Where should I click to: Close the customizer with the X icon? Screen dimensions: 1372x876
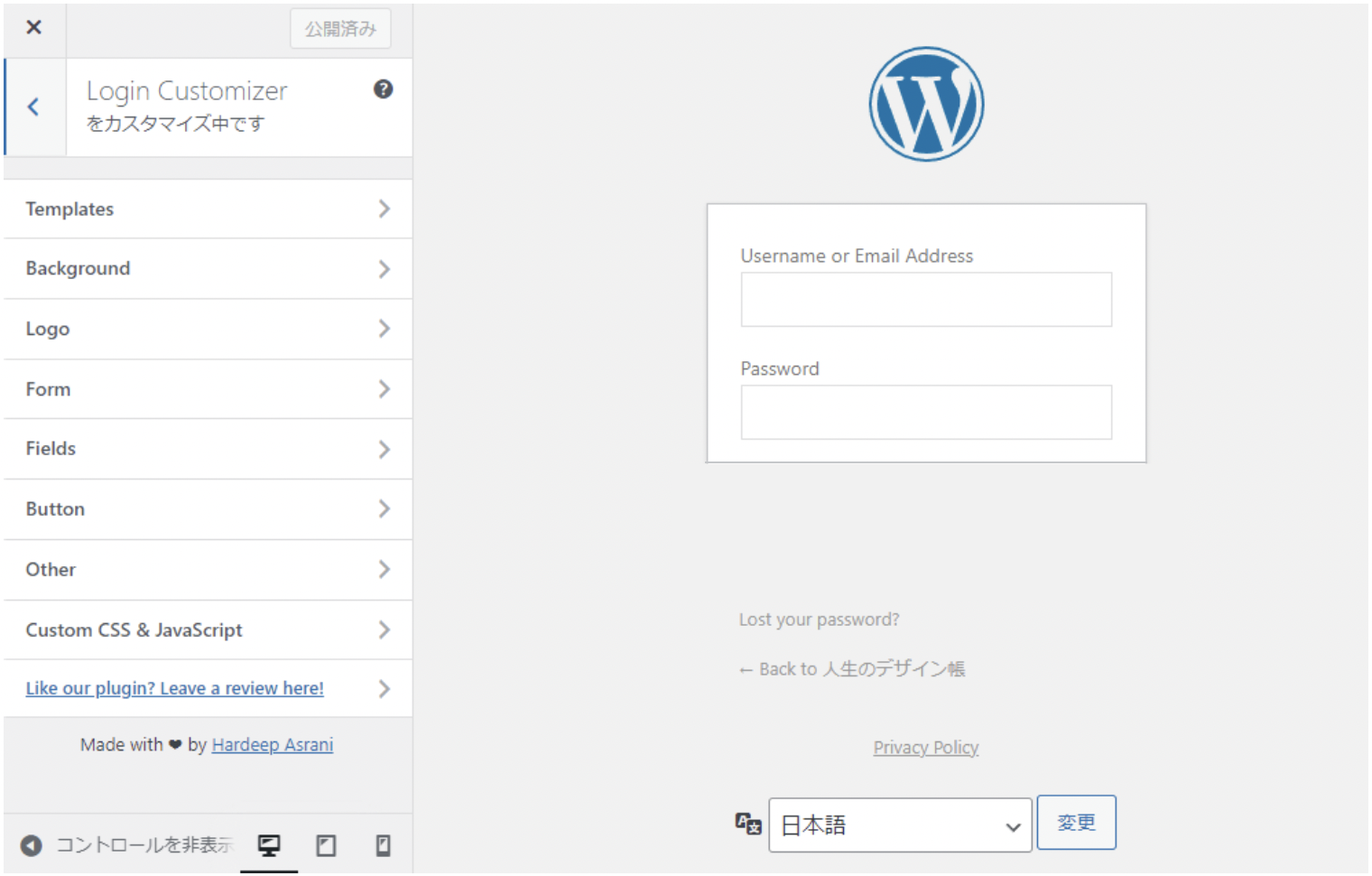pos(33,27)
